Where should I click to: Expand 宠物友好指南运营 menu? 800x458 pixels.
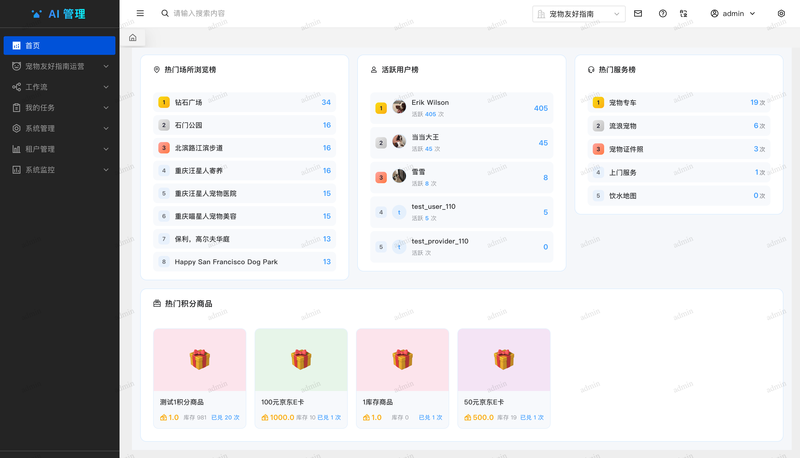pyautogui.click(x=60, y=66)
